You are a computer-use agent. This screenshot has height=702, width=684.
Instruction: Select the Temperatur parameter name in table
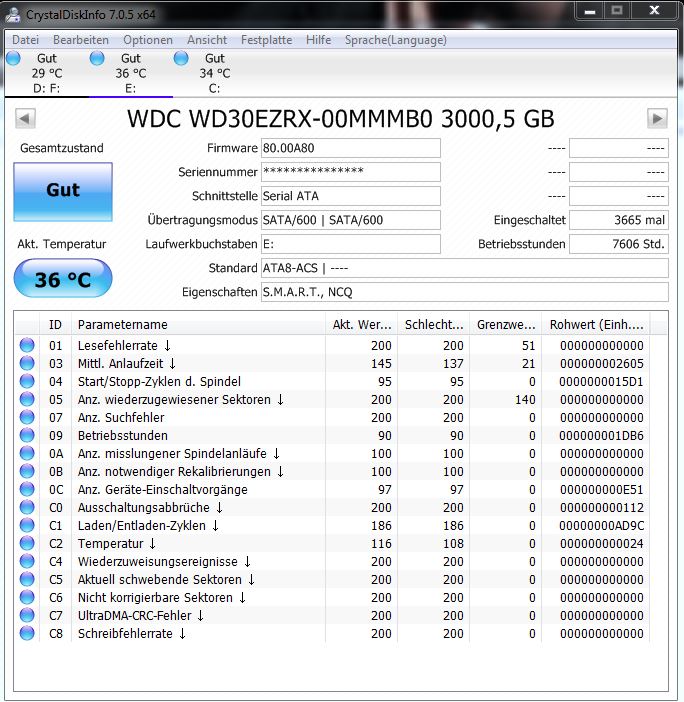116,544
